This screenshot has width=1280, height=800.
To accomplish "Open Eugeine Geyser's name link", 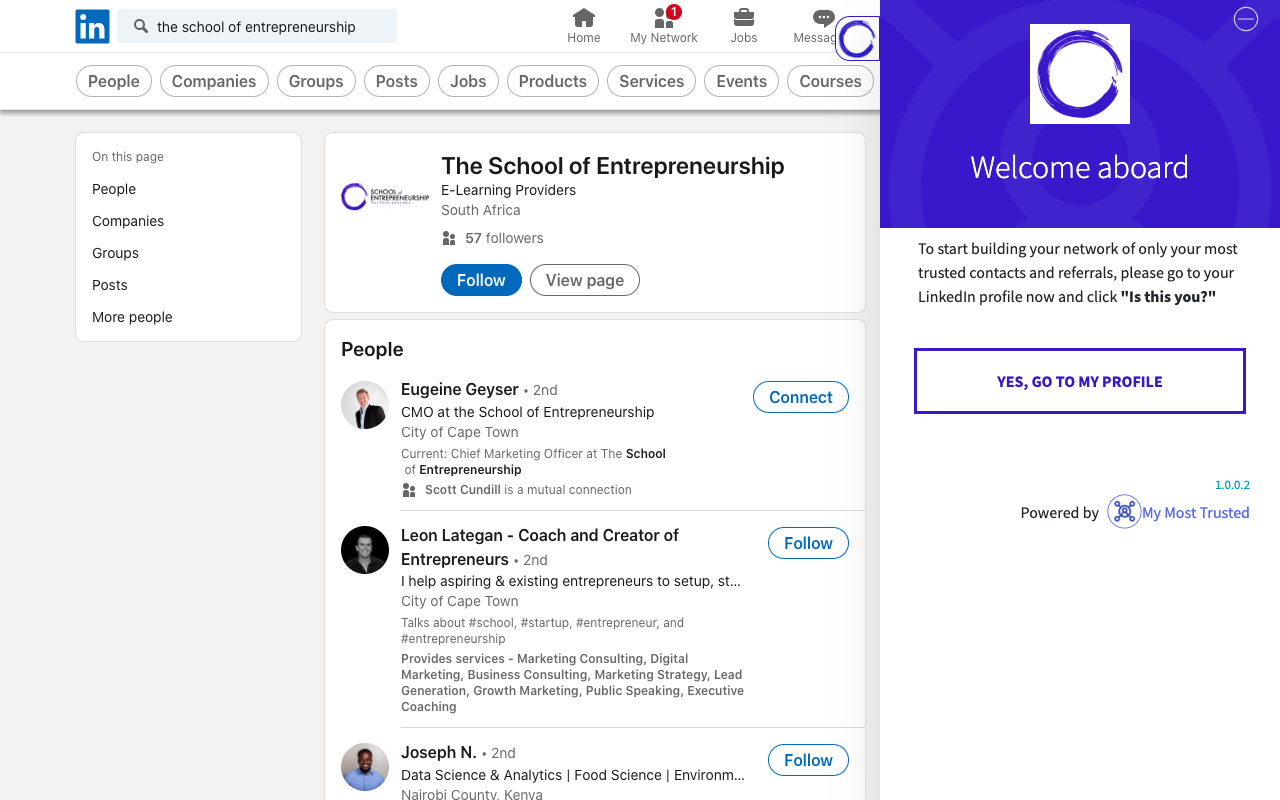I will click(x=460, y=389).
